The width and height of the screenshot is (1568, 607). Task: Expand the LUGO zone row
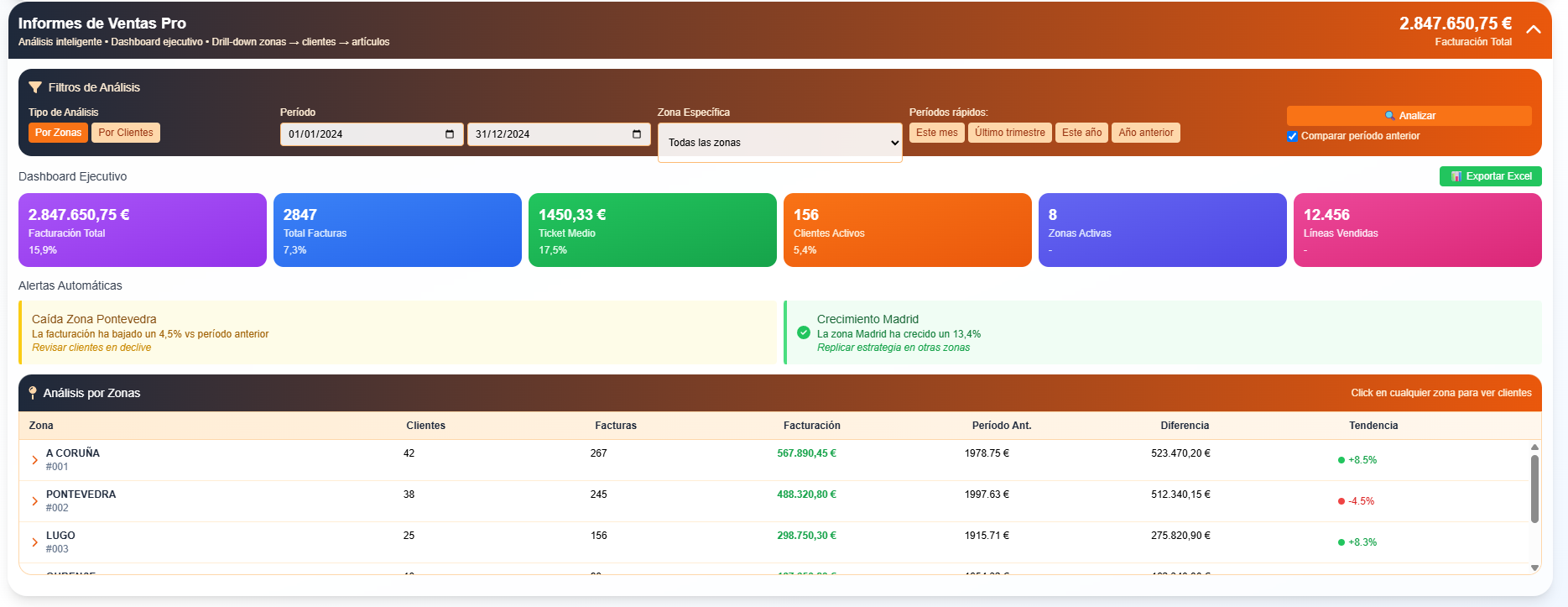click(x=34, y=542)
